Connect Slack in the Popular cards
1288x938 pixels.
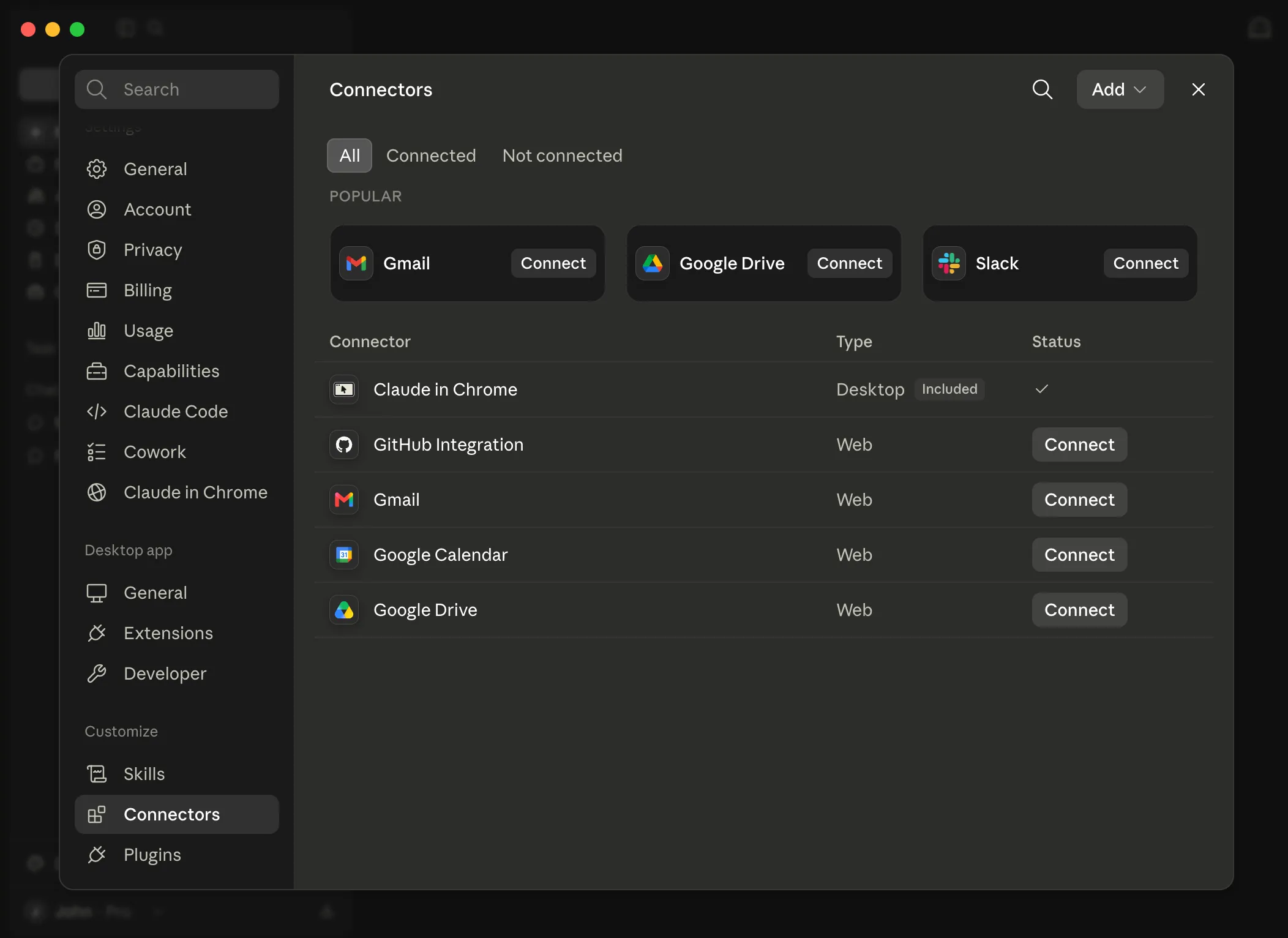[x=1145, y=263]
